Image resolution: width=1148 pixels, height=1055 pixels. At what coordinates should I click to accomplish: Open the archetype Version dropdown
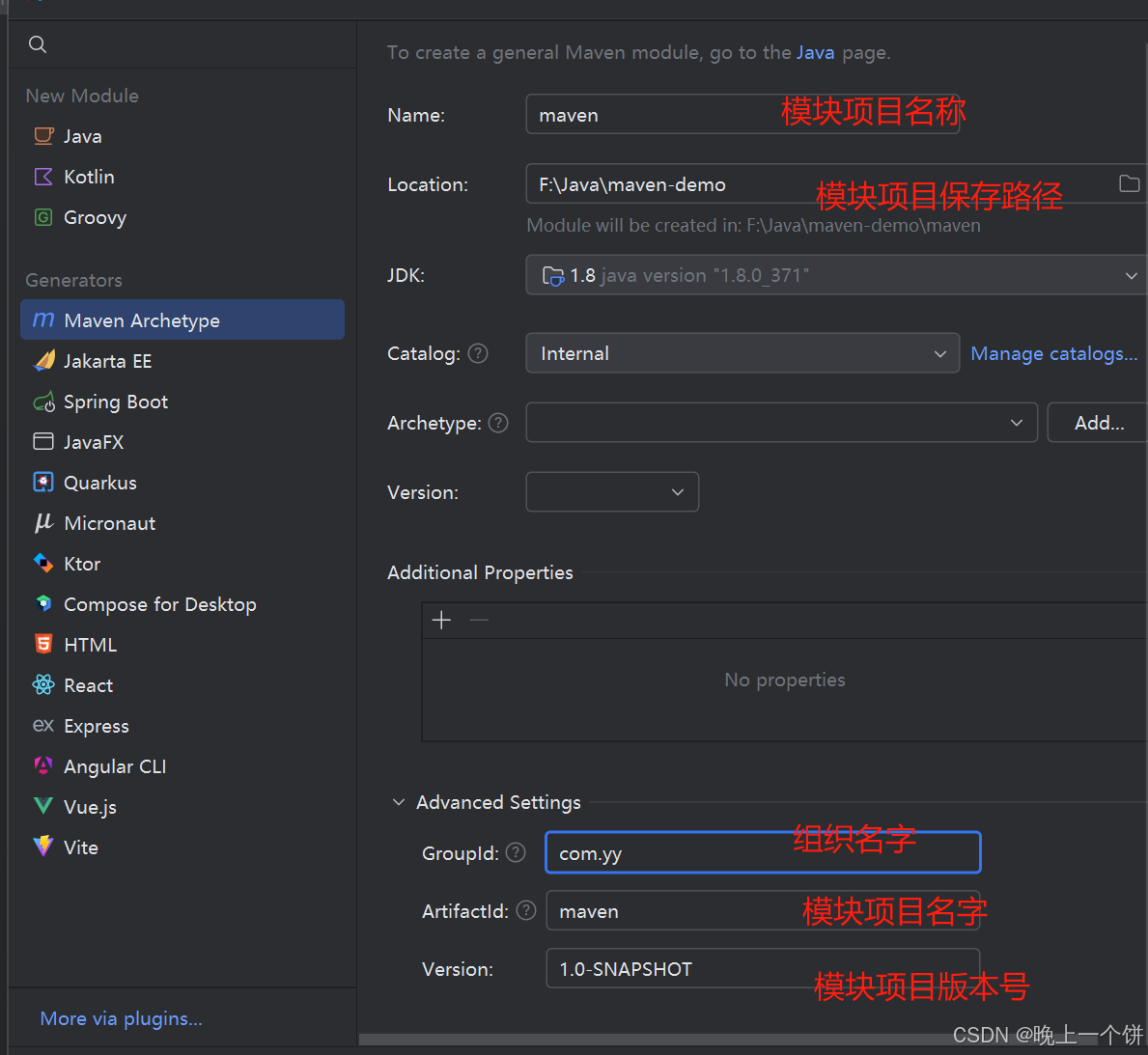coord(612,492)
